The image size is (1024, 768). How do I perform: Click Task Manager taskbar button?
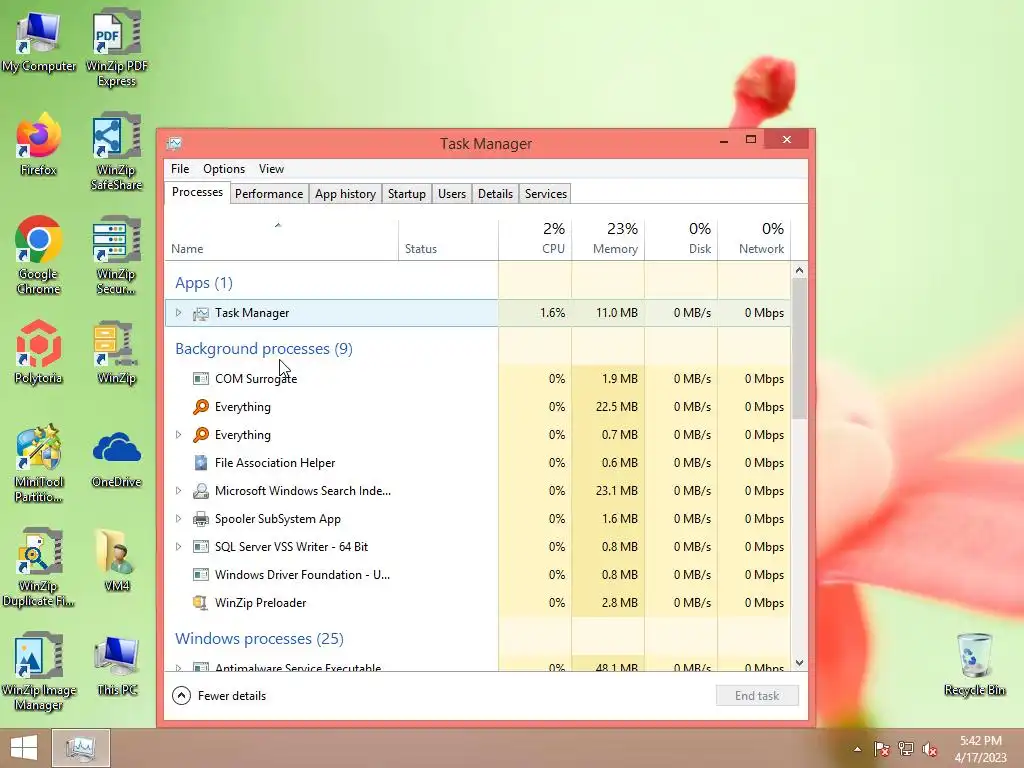[x=81, y=748]
